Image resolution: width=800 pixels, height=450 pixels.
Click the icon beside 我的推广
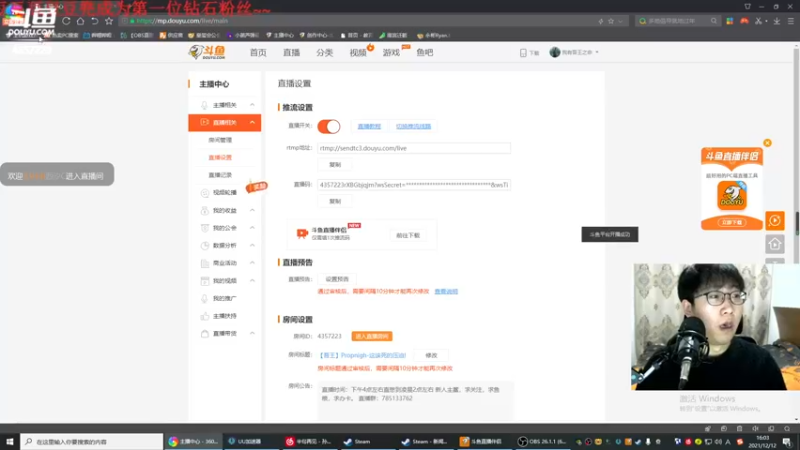coord(205,298)
